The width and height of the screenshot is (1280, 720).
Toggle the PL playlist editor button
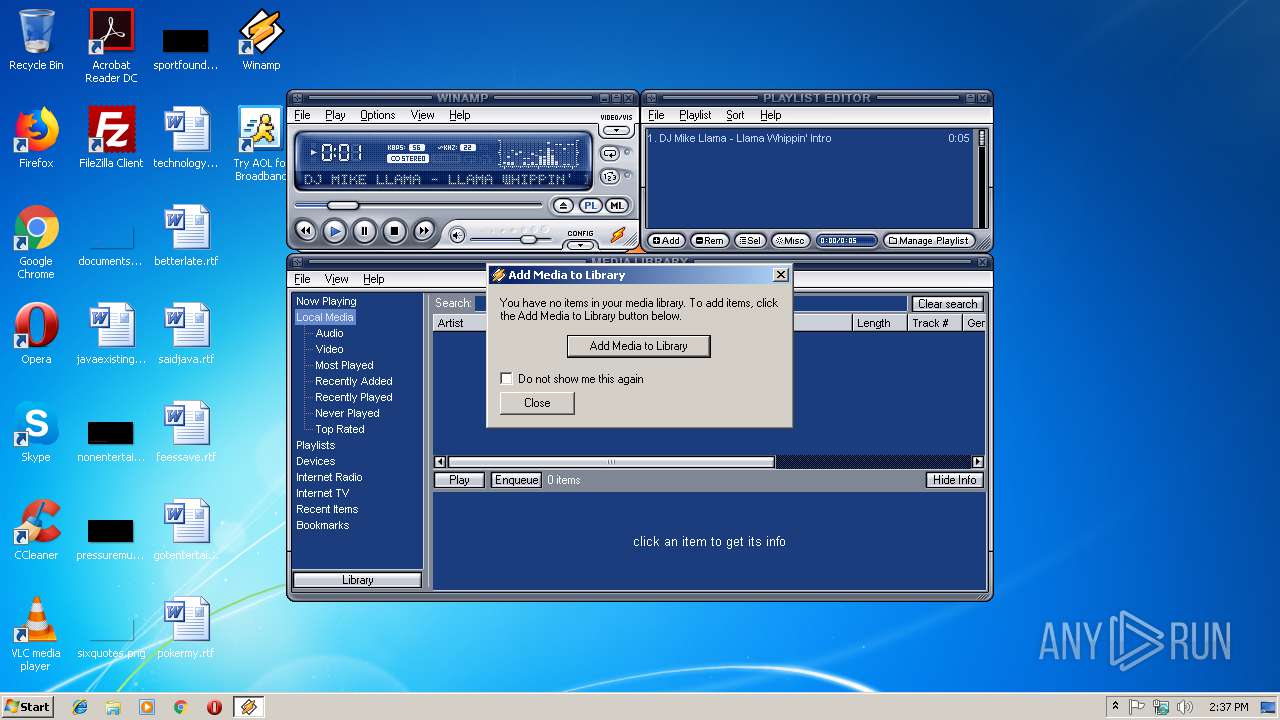[591, 206]
